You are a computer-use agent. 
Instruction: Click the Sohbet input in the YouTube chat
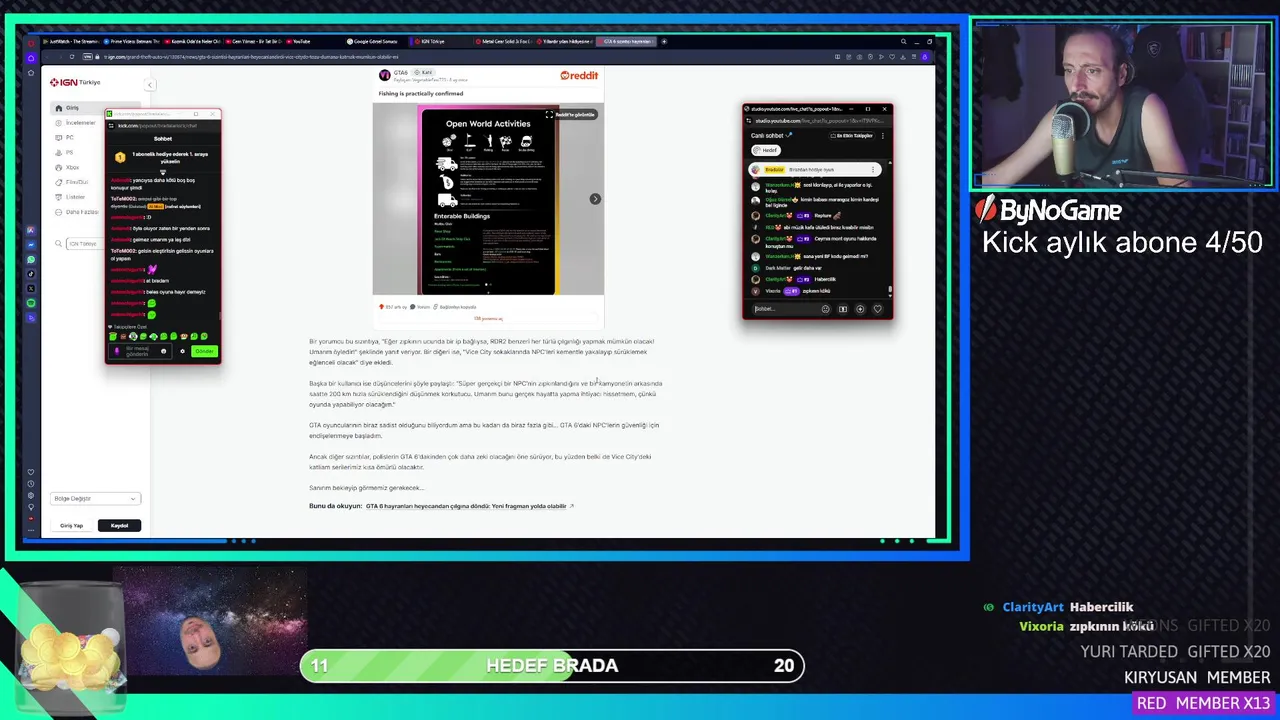pyautogui.click(x=786, y=309)
